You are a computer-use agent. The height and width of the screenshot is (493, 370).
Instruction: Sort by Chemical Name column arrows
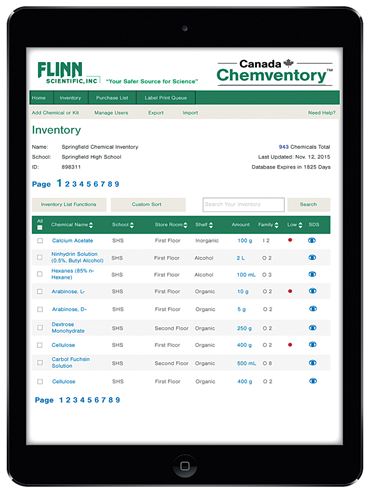(91, 225)
